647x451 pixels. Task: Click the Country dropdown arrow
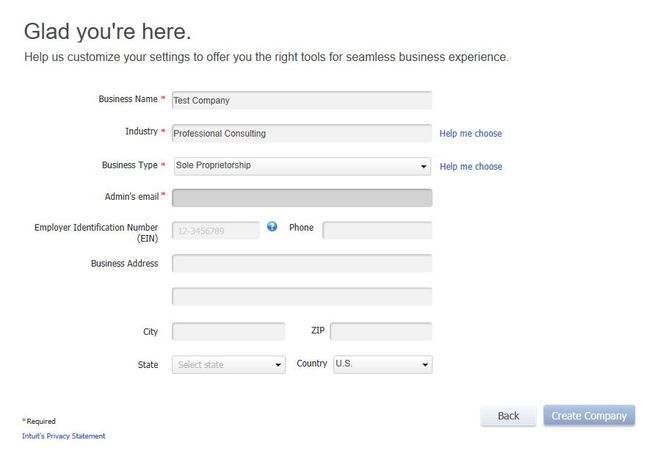click(425, 365)
